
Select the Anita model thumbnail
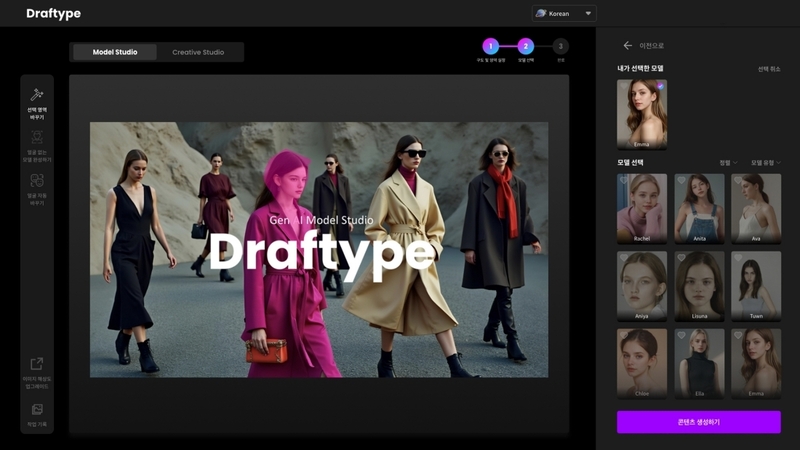[x=699, y=209]
